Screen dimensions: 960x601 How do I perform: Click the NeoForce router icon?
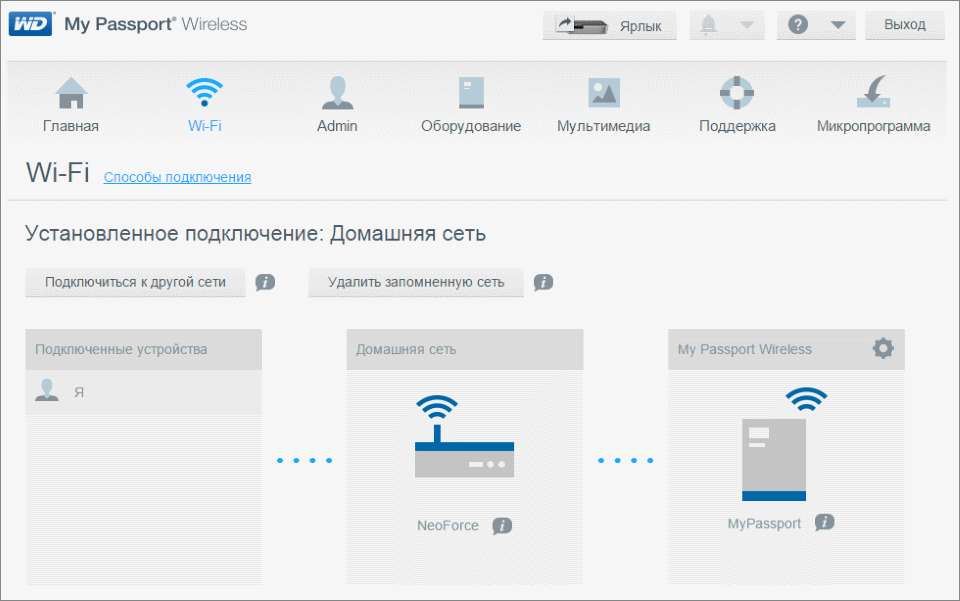pos(464,440)
